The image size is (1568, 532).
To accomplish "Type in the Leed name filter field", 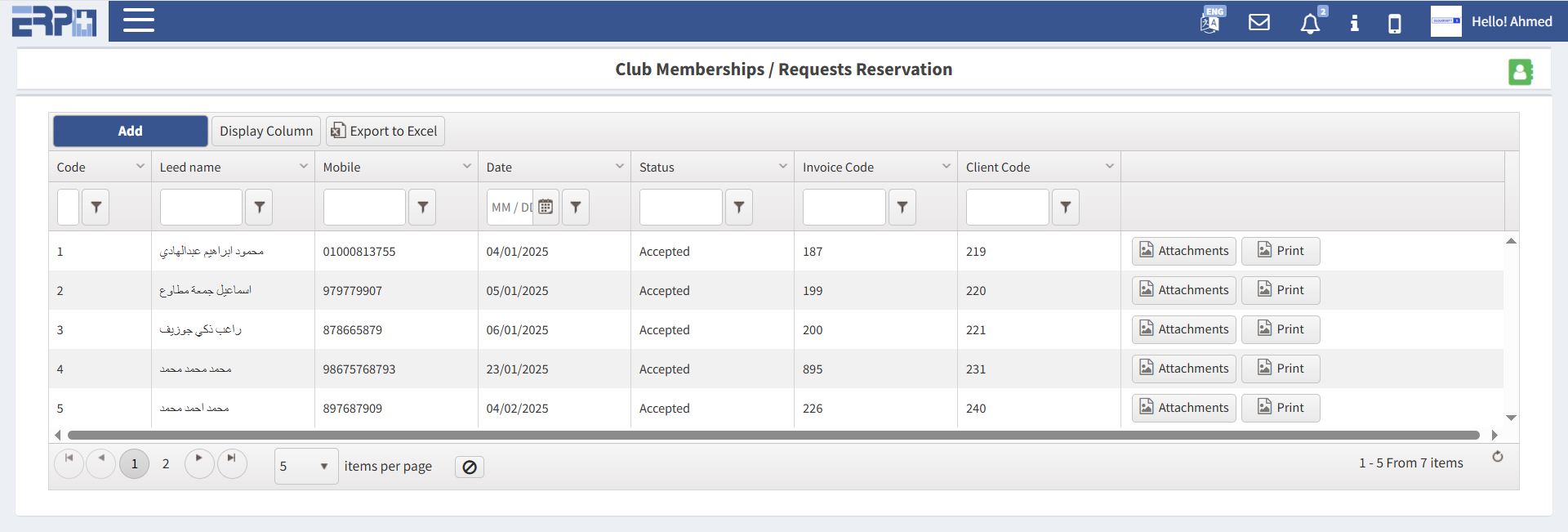I will (x=201, y=208).
